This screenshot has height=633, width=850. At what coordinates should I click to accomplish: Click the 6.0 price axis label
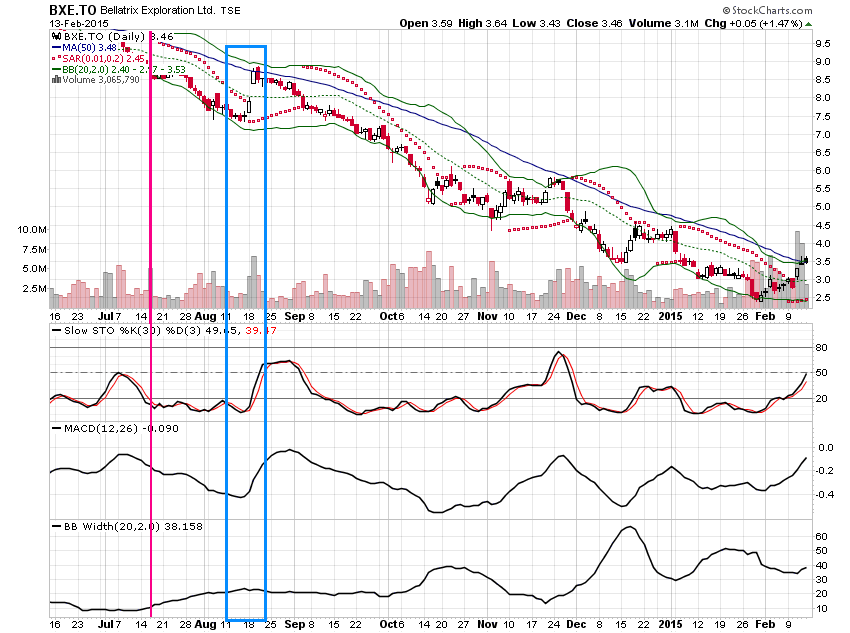tap(822, 170)
